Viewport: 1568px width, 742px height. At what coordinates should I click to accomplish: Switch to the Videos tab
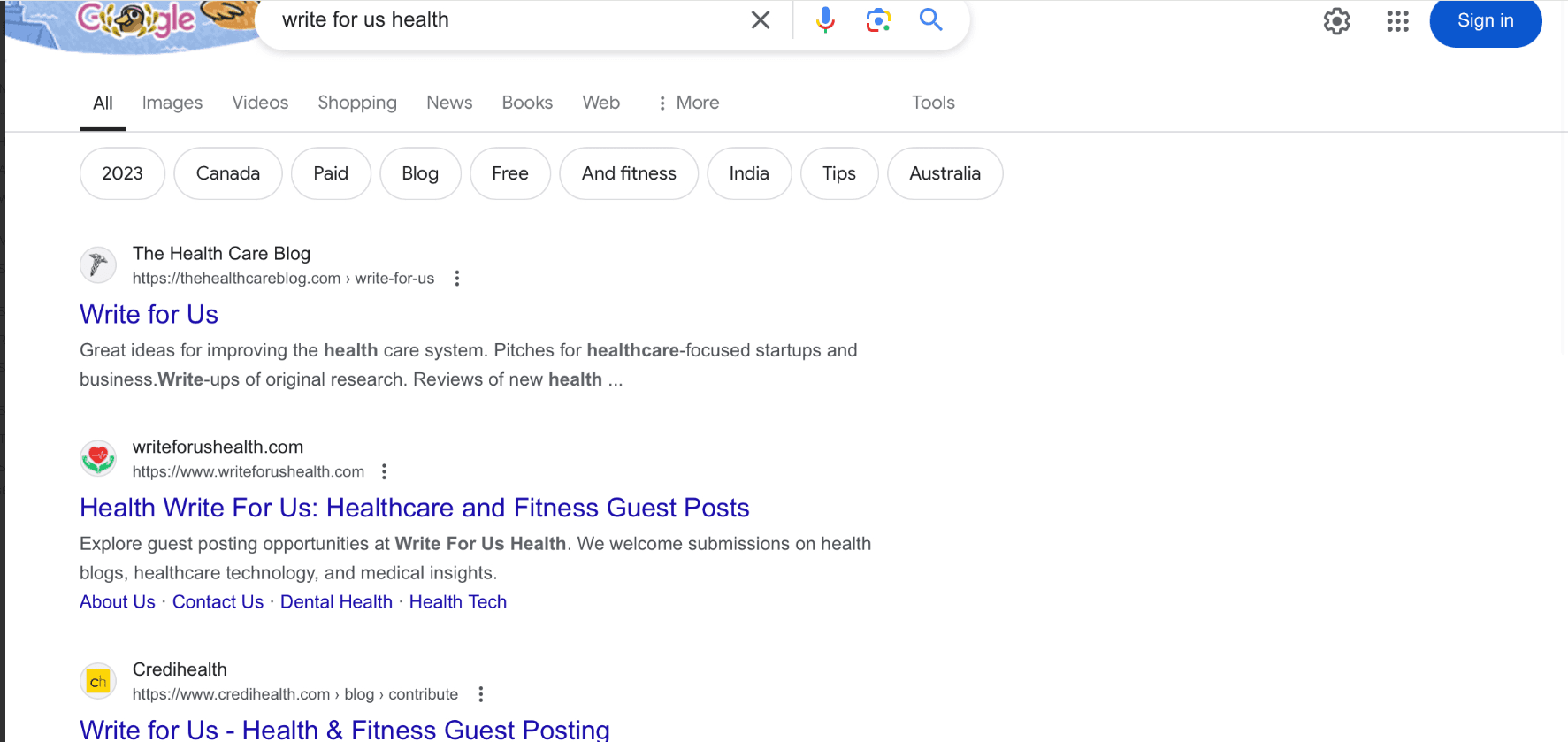coord(260,103)
